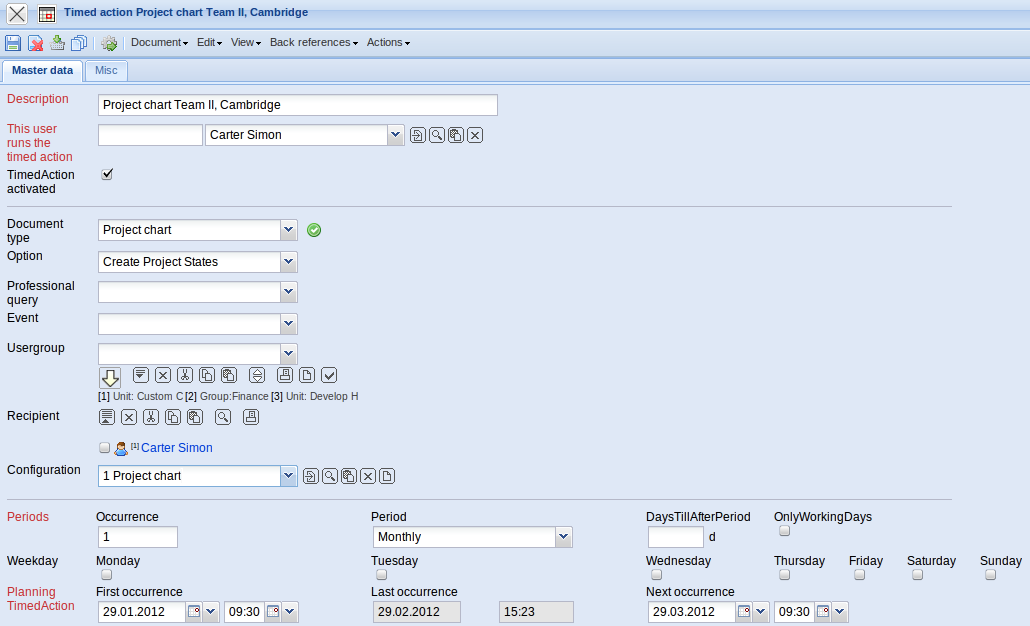
Task: Open the Document type dropdown
Action: 288,230
